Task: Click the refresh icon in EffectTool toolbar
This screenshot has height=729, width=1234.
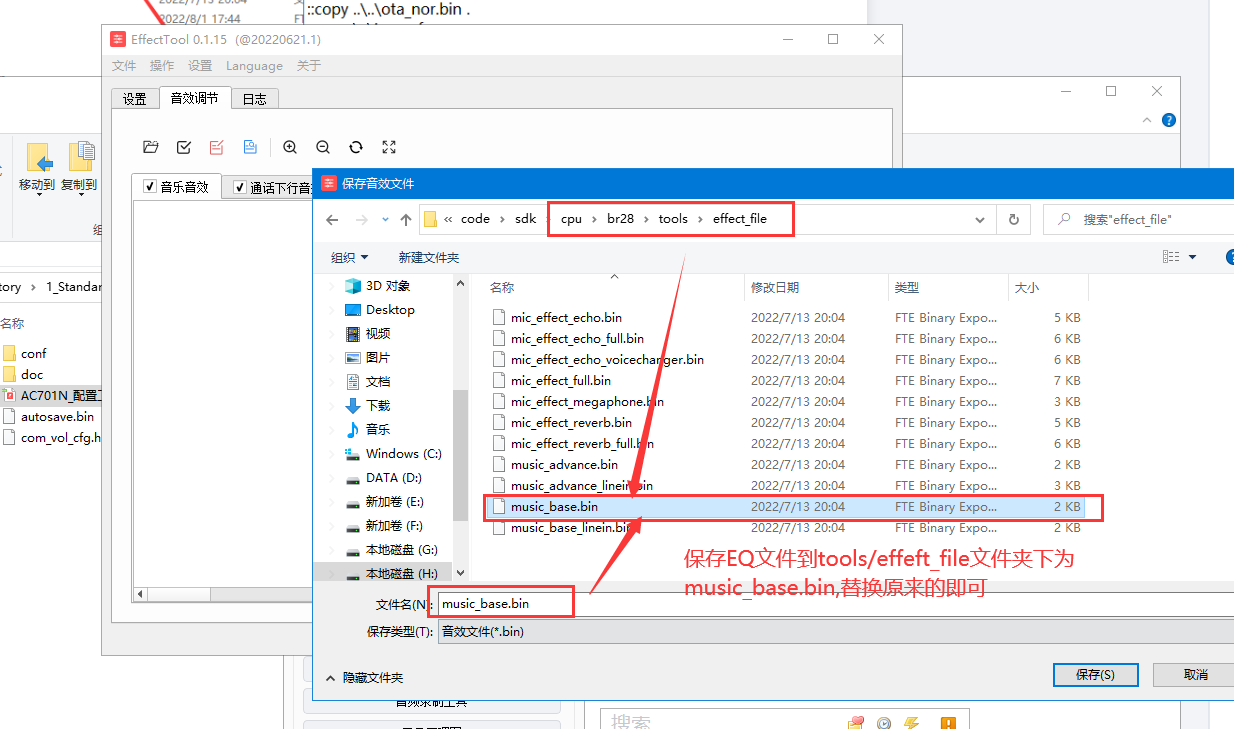Action: point(356,147)
